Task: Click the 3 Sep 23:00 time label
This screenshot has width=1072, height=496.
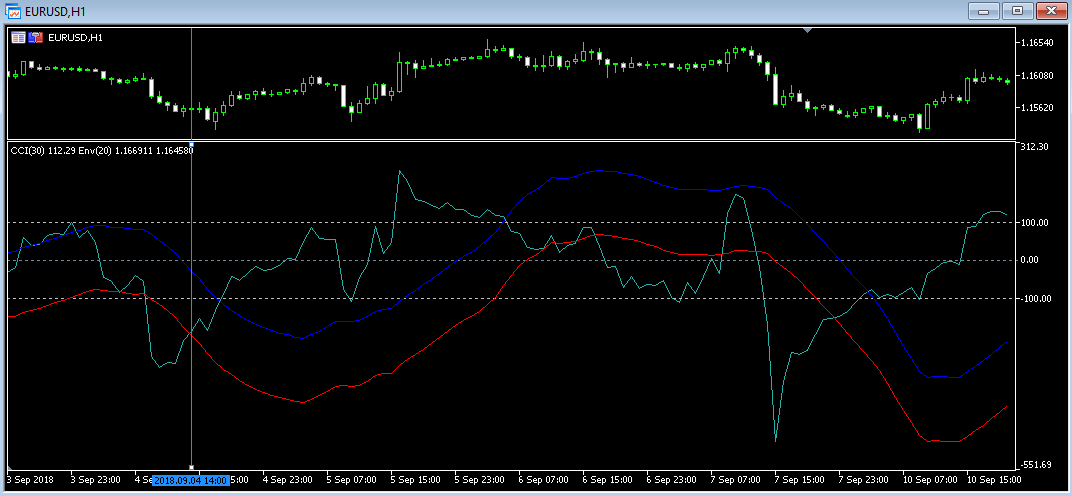Action: 96,480
